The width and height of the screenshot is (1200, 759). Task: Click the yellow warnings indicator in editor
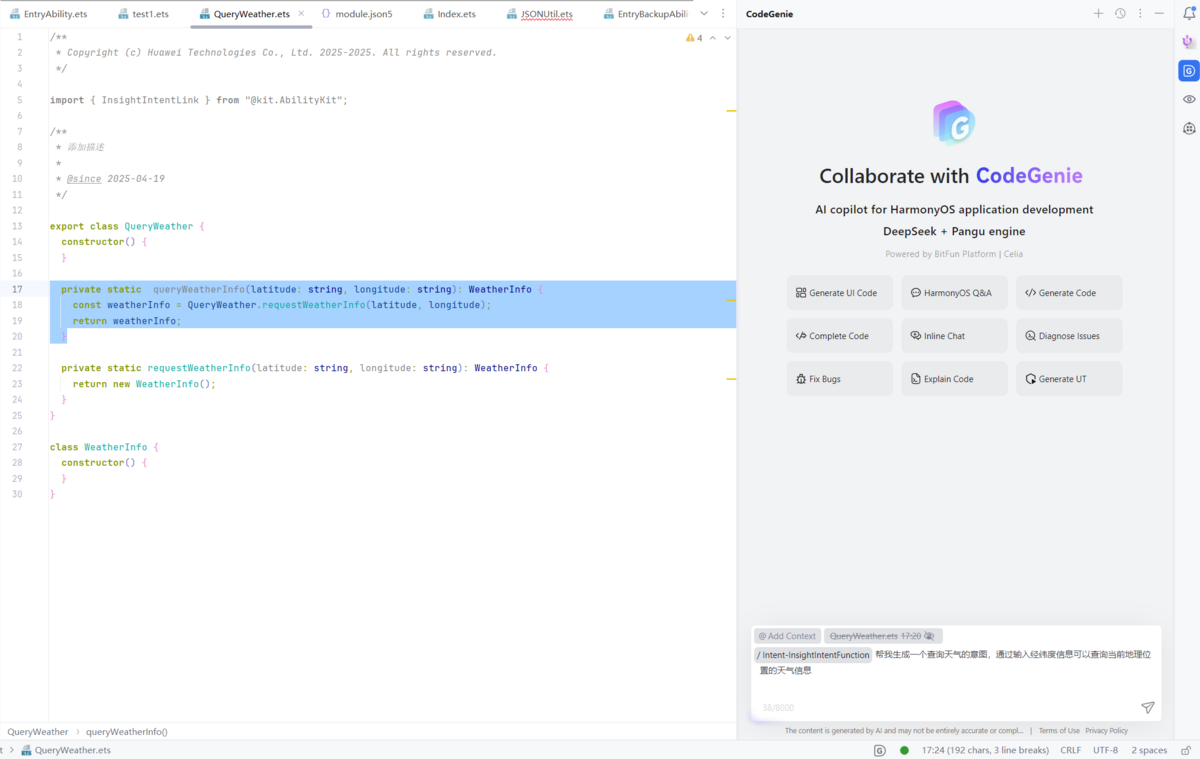pyautogui.click(x=694, y=38)
